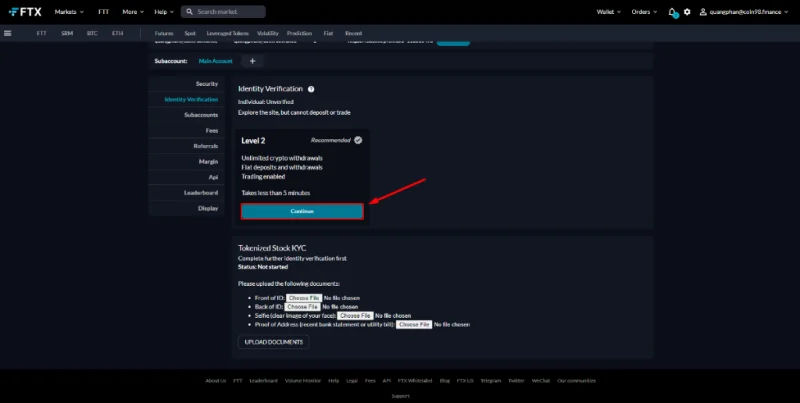This screenshot has height=403, width=800.
Task: Select Main Account subaccount
Action: pos(215,61)
